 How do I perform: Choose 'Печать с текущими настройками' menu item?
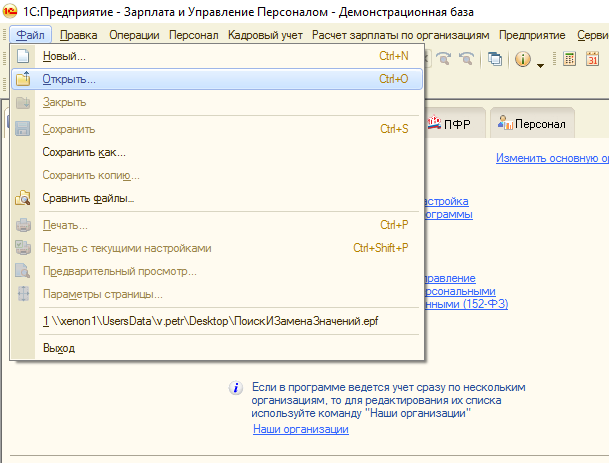point(218,248)
